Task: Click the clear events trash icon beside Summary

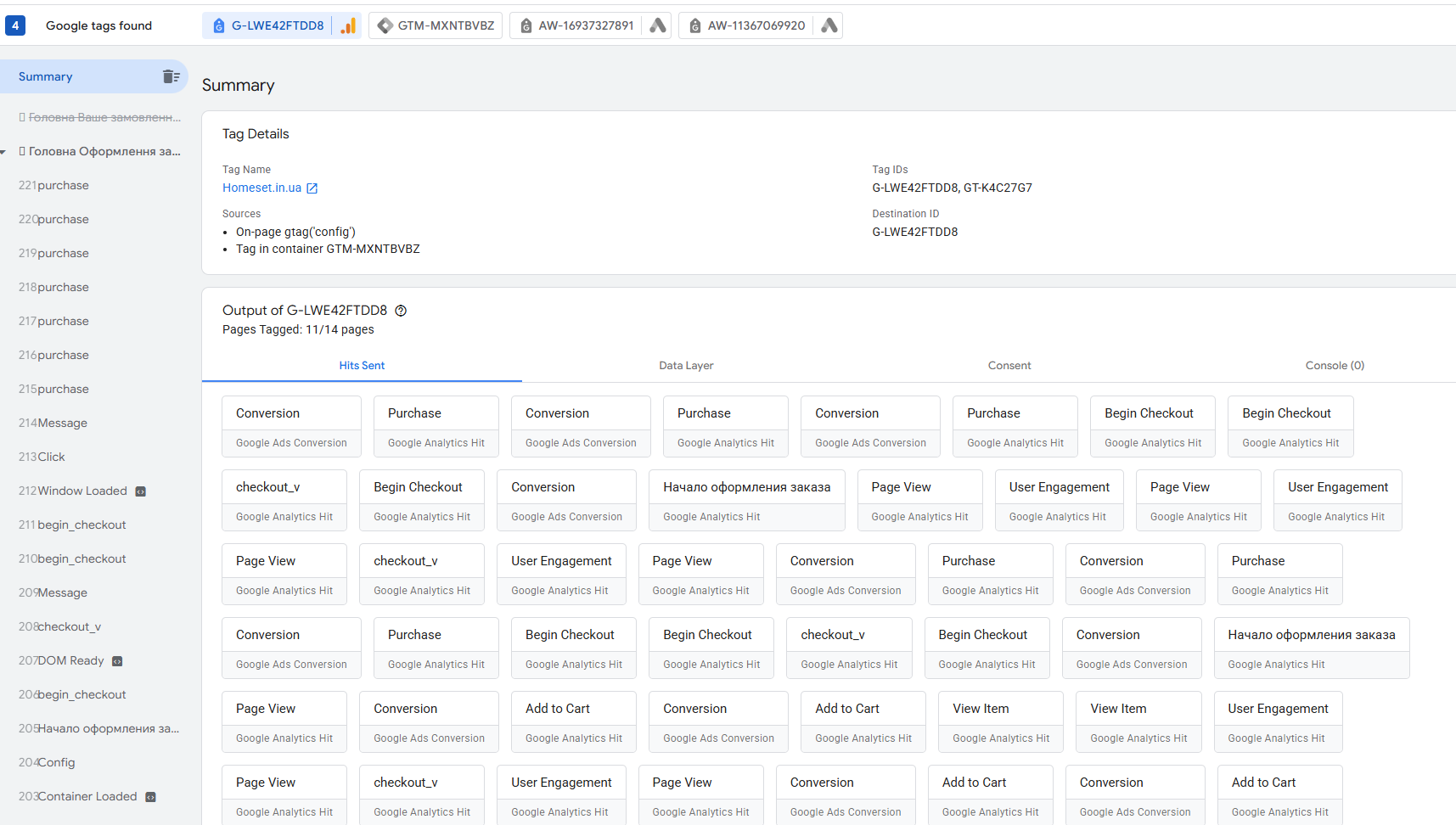Action: tap(171, 76)
